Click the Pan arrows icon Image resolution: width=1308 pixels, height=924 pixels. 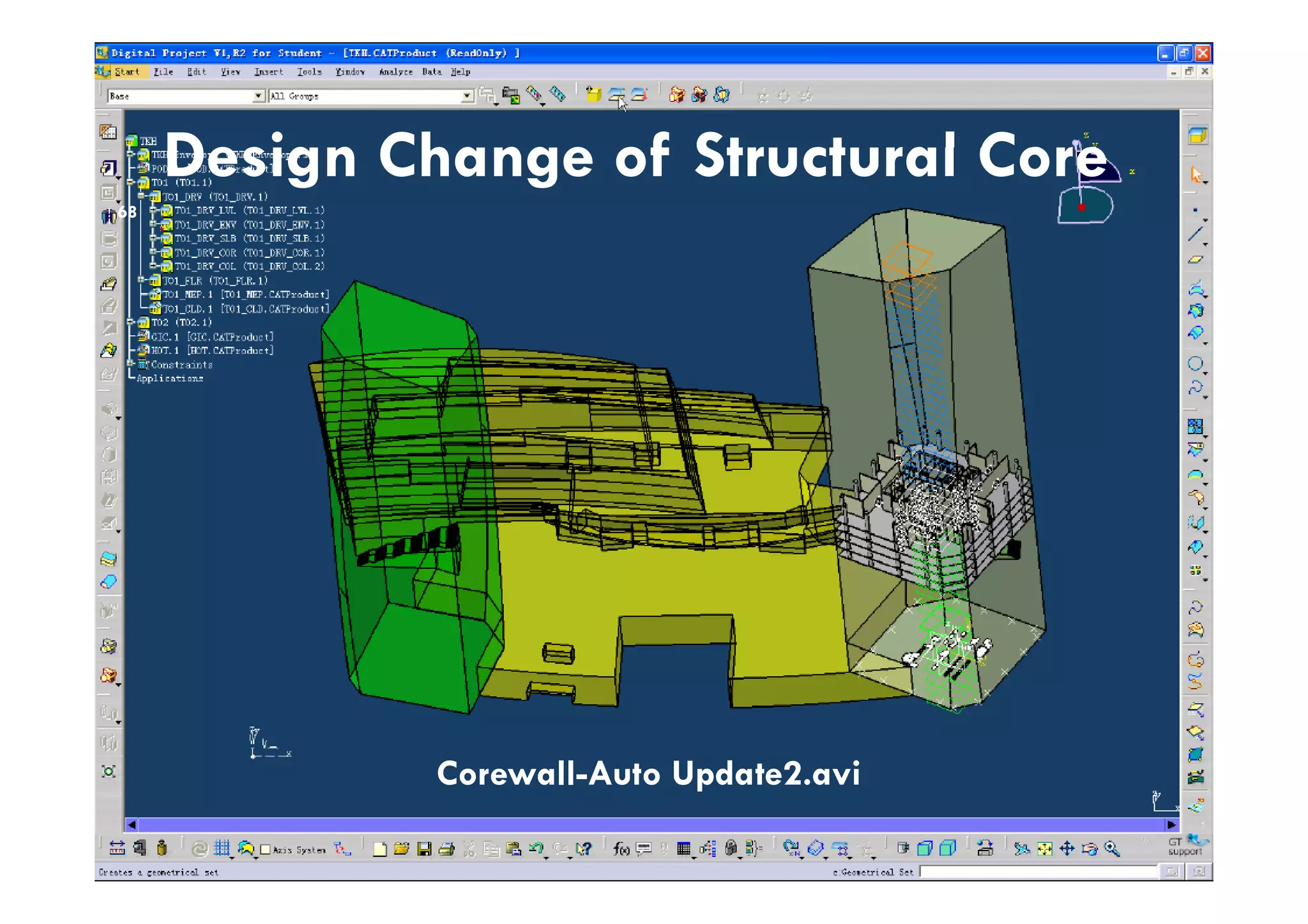point(1067,849)
